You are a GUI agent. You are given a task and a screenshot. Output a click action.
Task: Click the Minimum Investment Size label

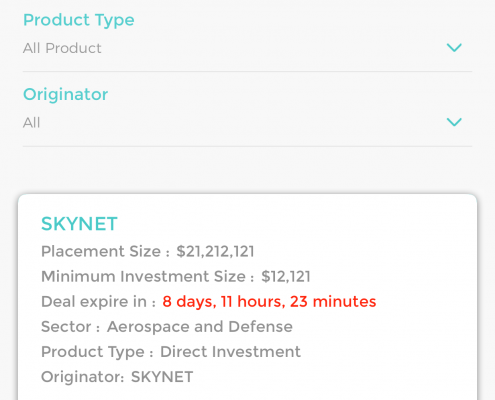click(x=147, y=277)
